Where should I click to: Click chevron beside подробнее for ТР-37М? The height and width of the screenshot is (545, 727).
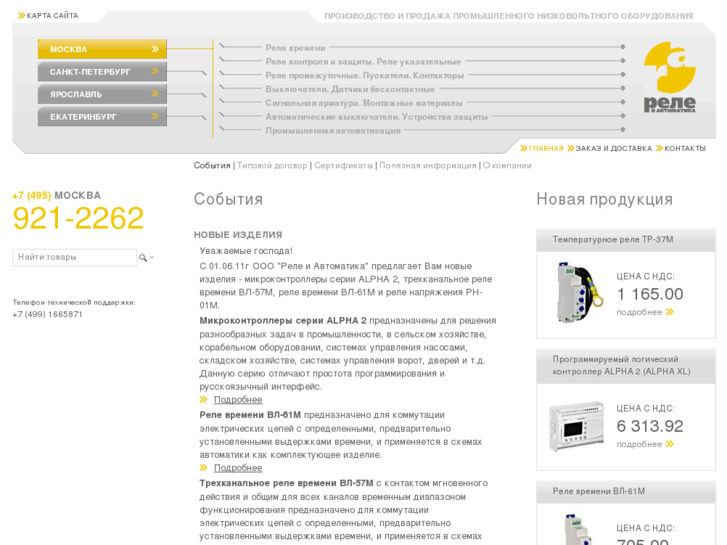pyautogui.click(x=670, y=312)
